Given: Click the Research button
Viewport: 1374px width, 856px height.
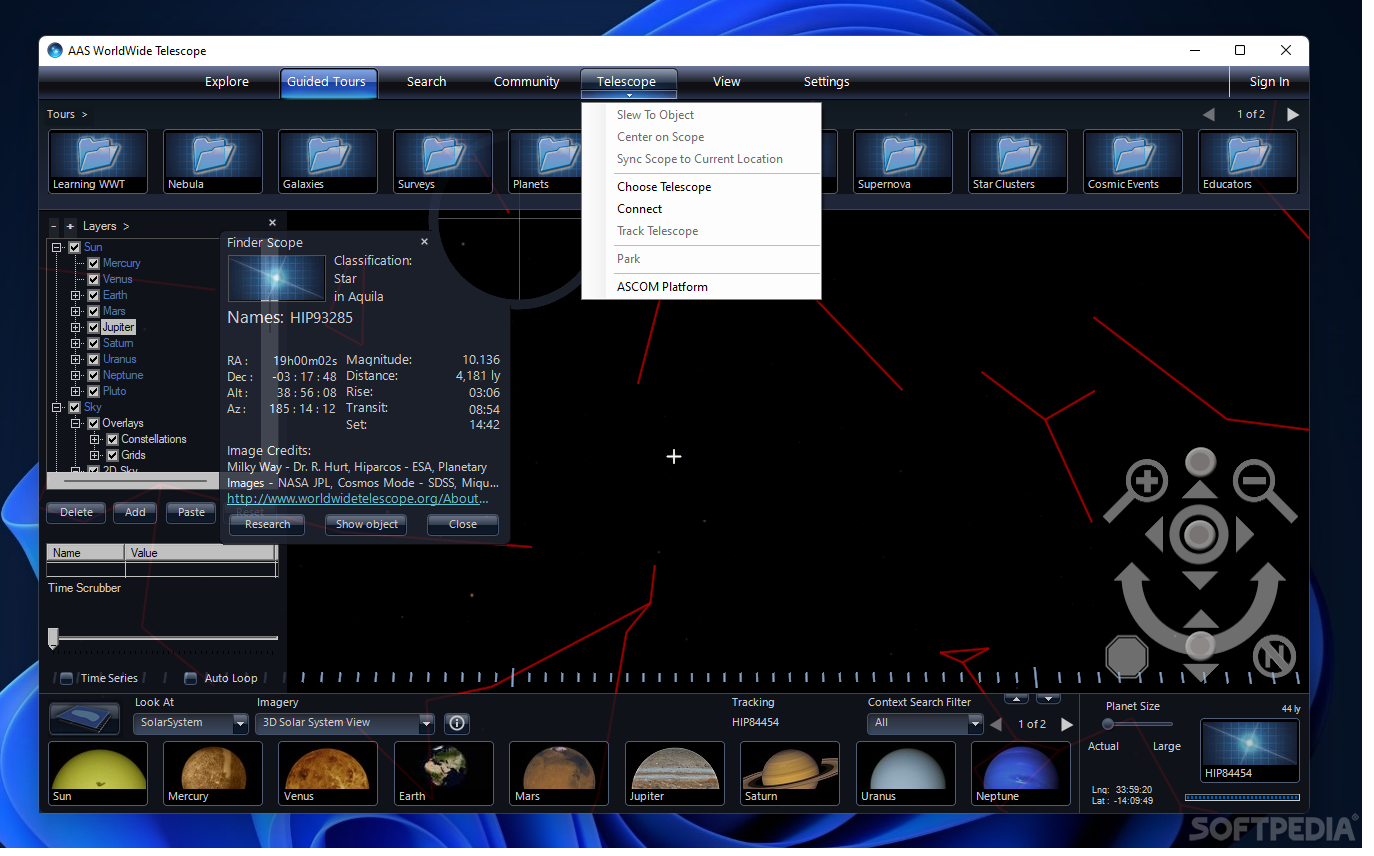Looking at the screenshot, I should pos(267,524).
